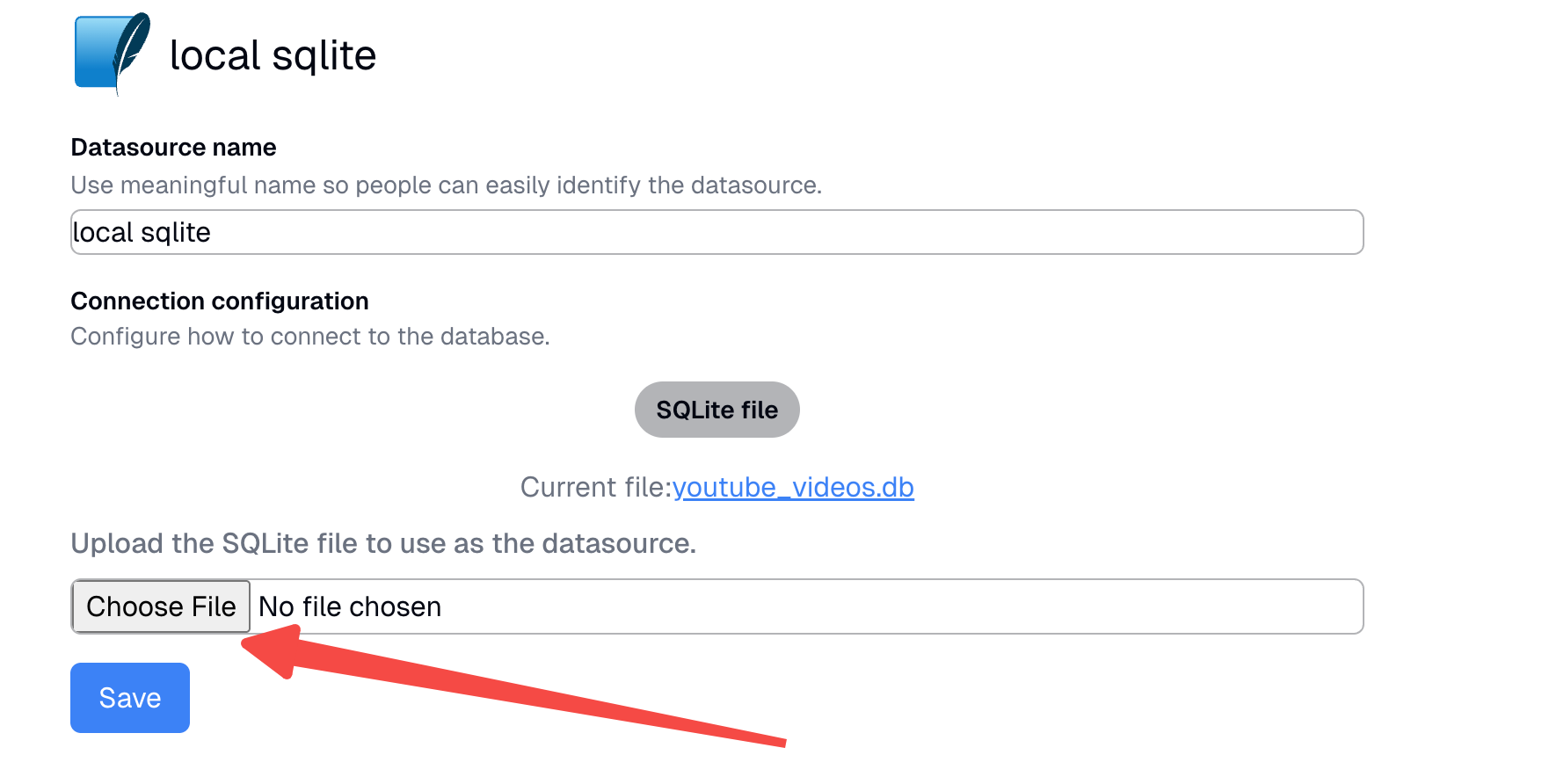This screenshot has height=784, width=1542.
Task: Place cursor after 'local sqlite' in name field
Action: coord(214,232)
